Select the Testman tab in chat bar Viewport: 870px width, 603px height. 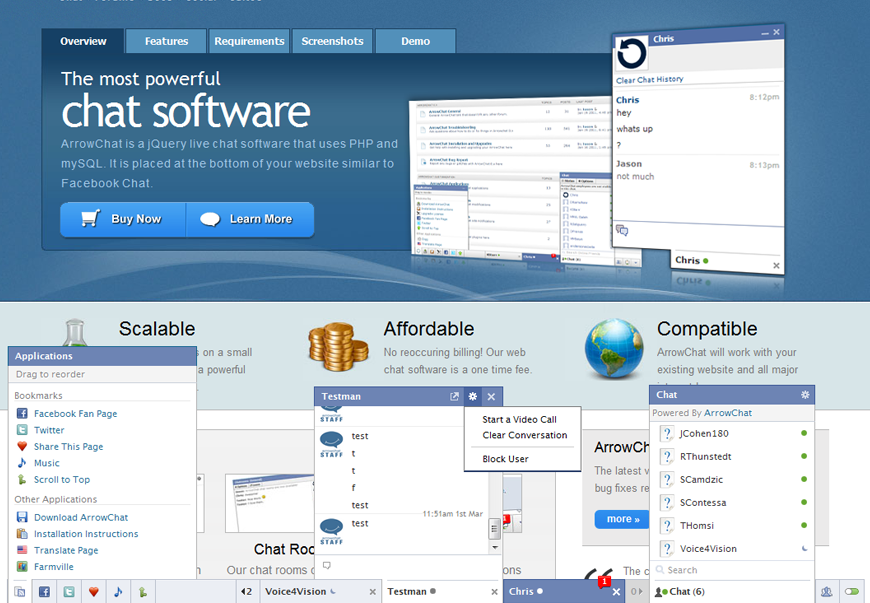(442, 591)
